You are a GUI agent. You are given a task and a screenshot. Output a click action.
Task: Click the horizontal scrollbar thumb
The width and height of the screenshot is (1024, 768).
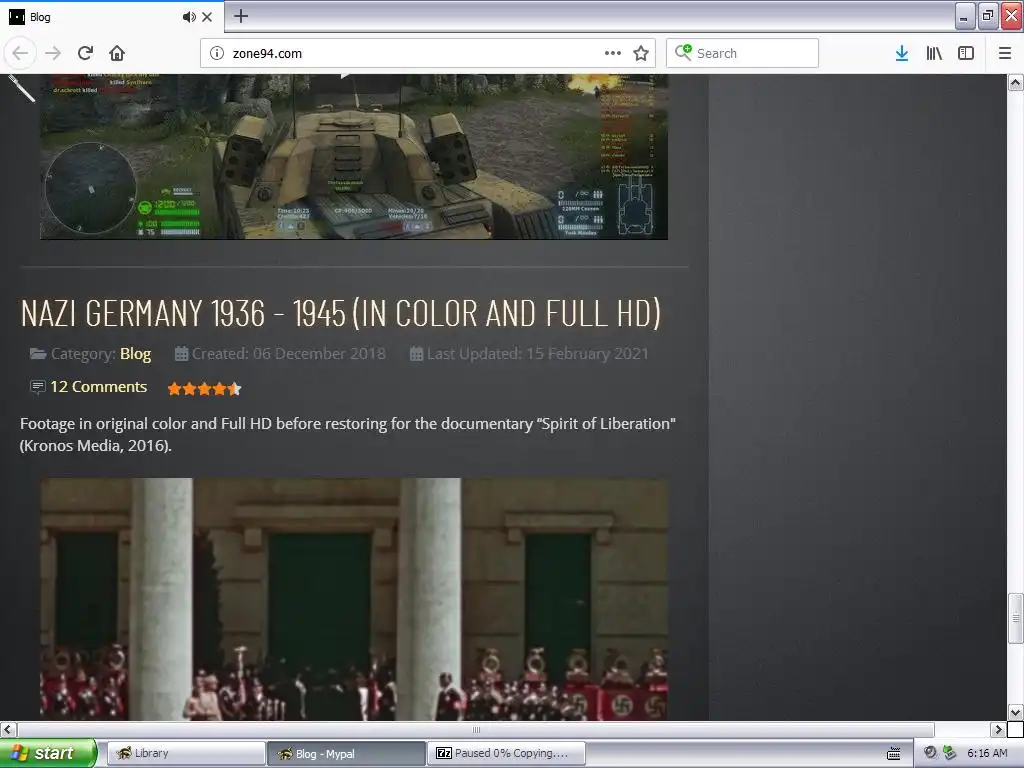(x=475, y=729)
